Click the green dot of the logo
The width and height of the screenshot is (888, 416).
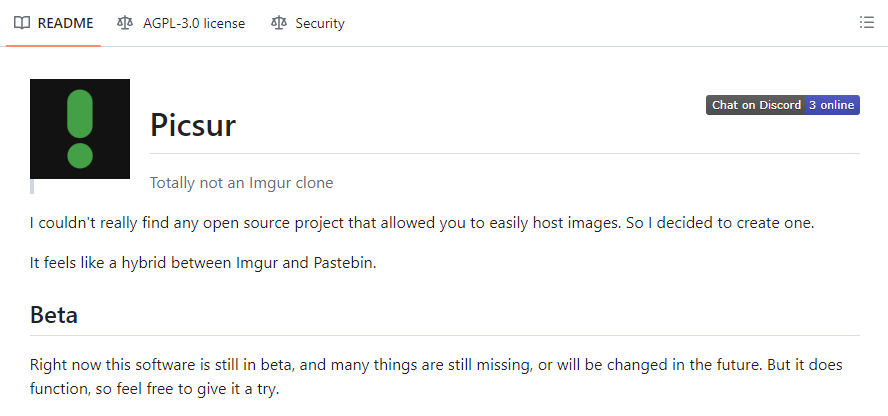pos(80,156)
